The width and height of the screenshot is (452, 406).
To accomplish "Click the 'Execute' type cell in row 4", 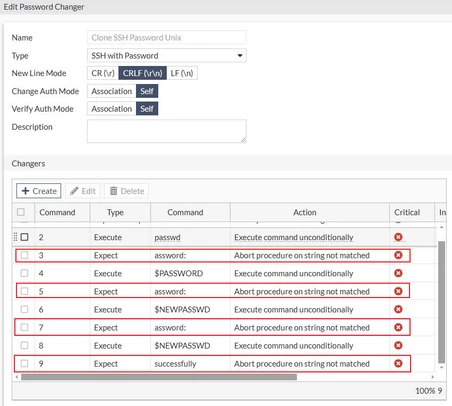I will click(x=108, y=273).
